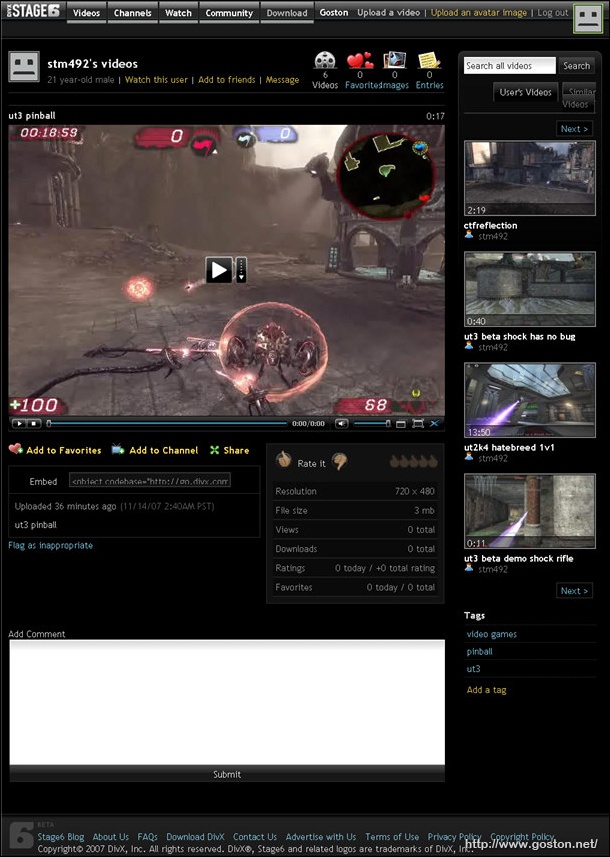Click Upload a video link
Image resolution: width=610 pixels, height=857 pixels.
(389, 13)
